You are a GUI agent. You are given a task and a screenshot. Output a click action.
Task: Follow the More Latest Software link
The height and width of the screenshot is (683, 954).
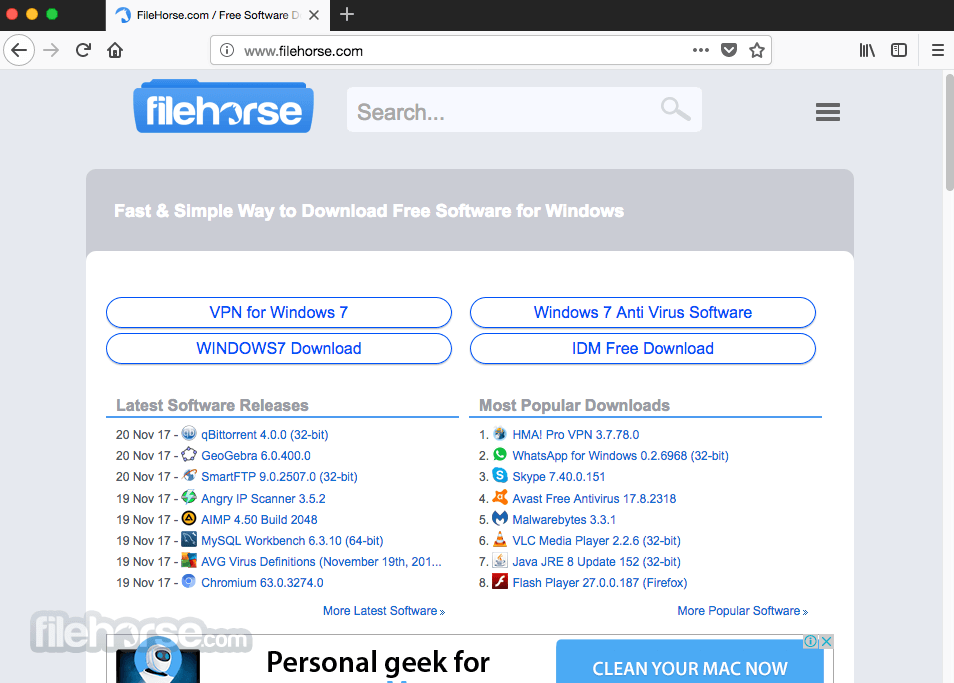point(384,611)
